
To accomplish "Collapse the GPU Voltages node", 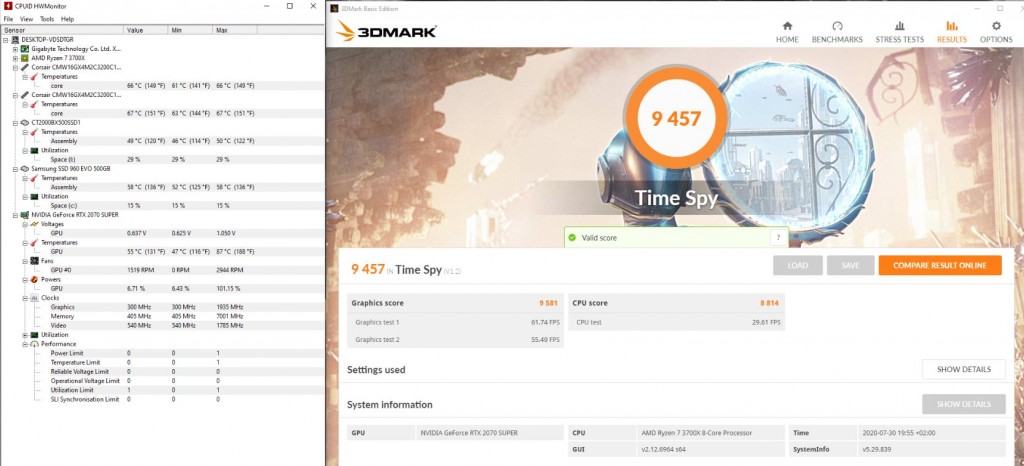I will pos(25,224).
